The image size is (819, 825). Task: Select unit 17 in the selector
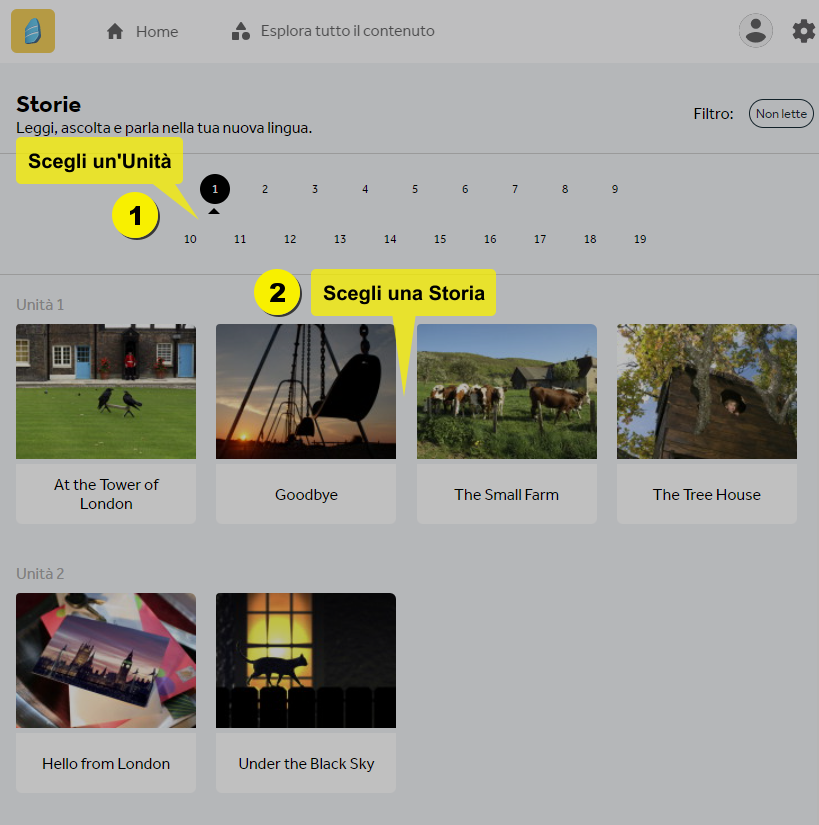[x=540, y=239]
